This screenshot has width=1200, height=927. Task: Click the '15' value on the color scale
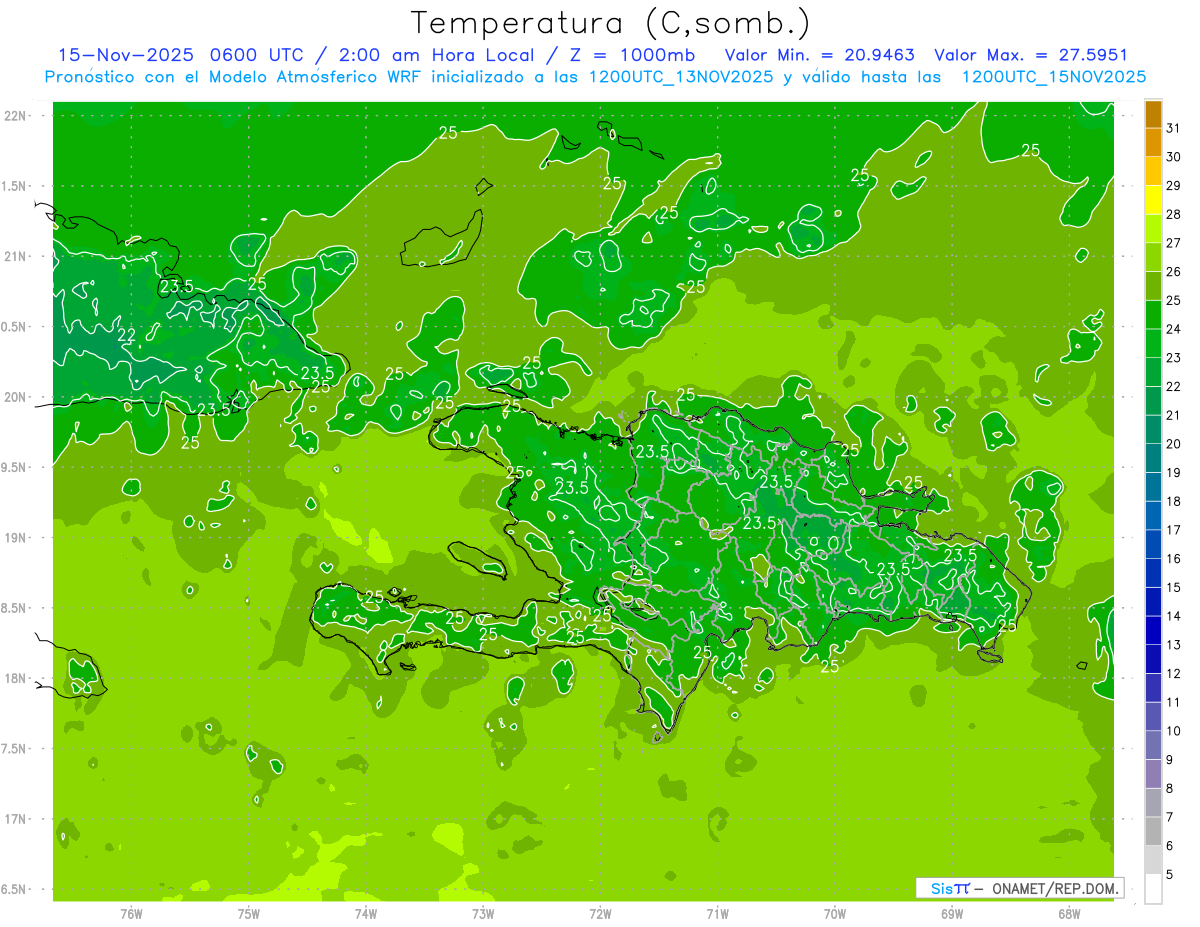pyautogui.click(x=1174, y=588)
